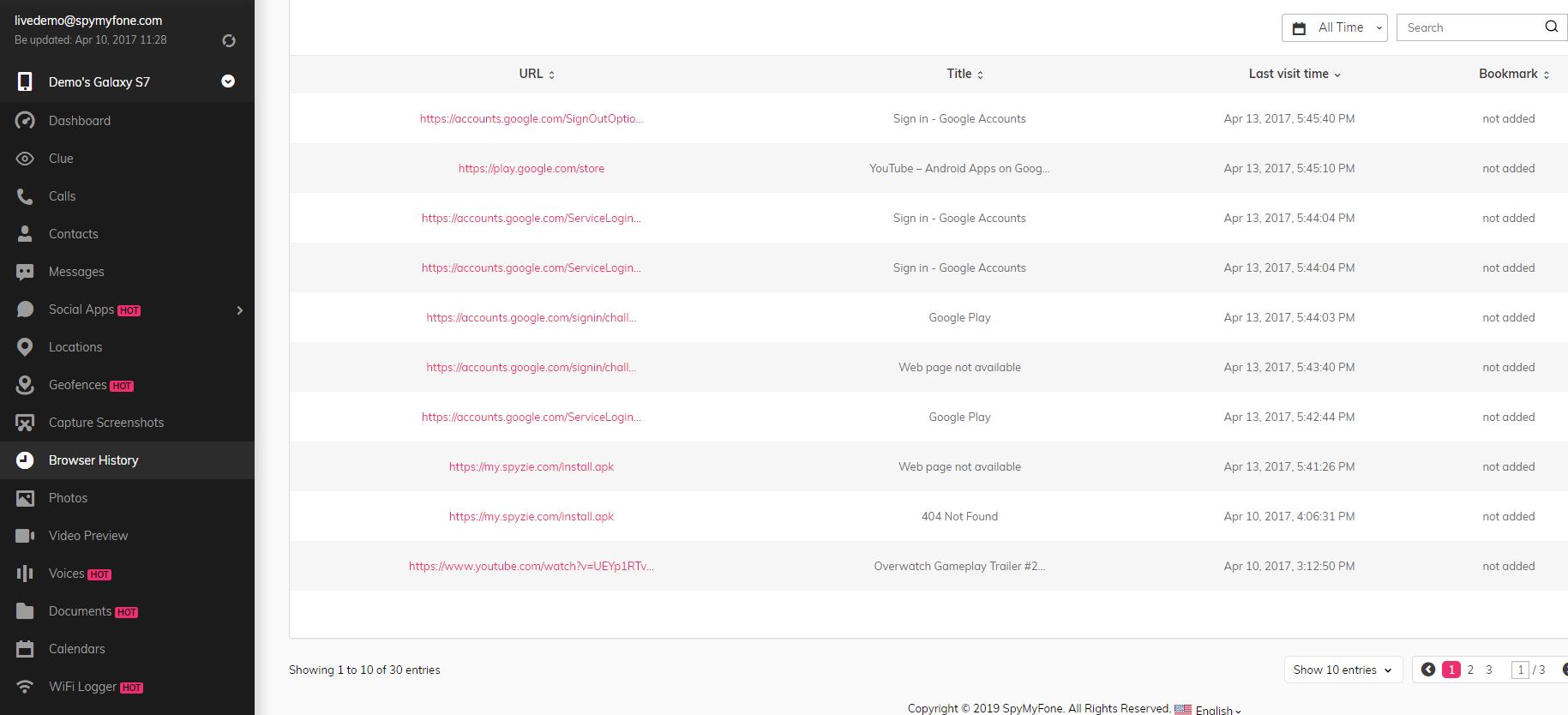
Task: Click the US flag language icon
Action: click(x=1182, y=710)
